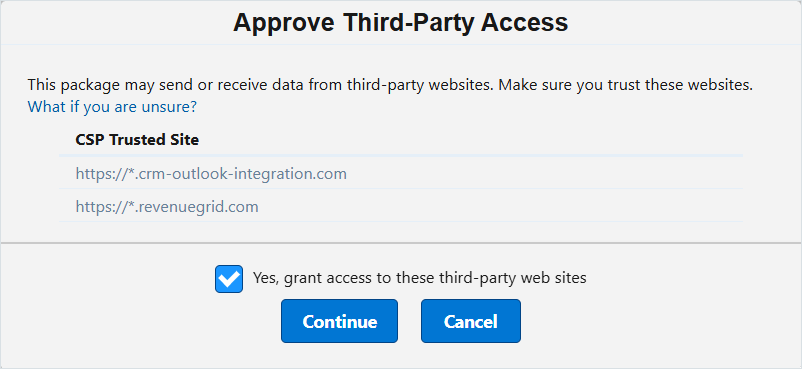Viewport: 802px width, 369px height.
Task: Proceed with installation via Continue
Action: pos(339,321)
